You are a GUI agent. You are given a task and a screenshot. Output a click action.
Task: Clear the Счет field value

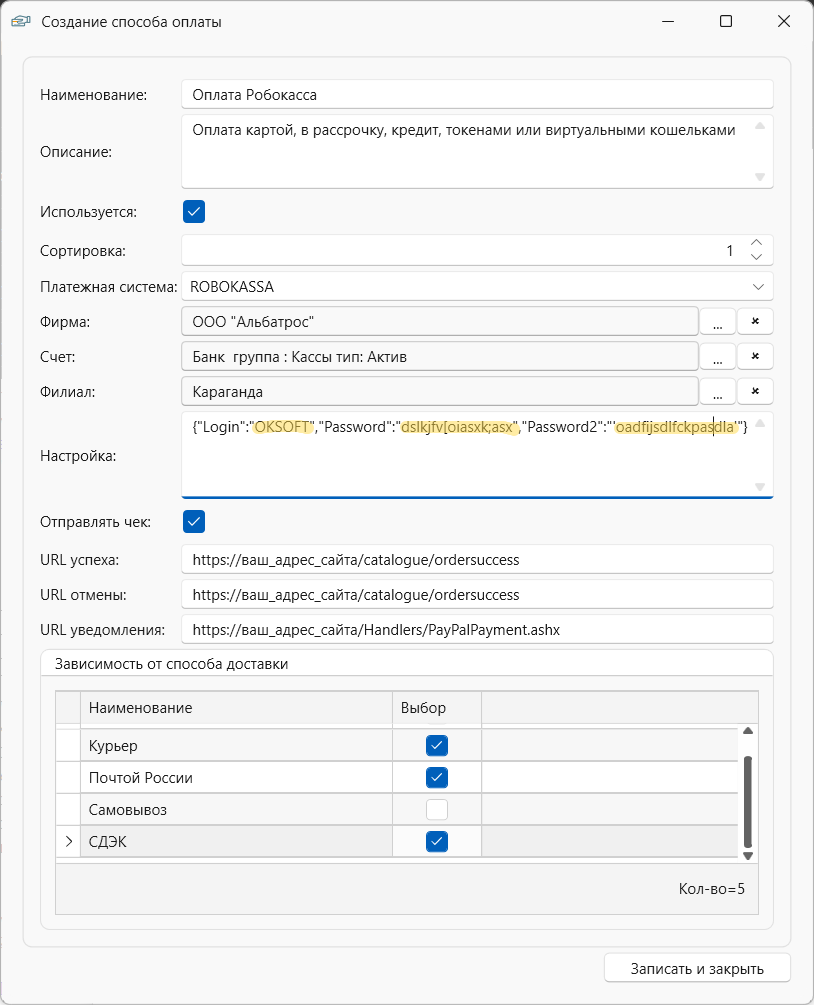pos(755,357)
